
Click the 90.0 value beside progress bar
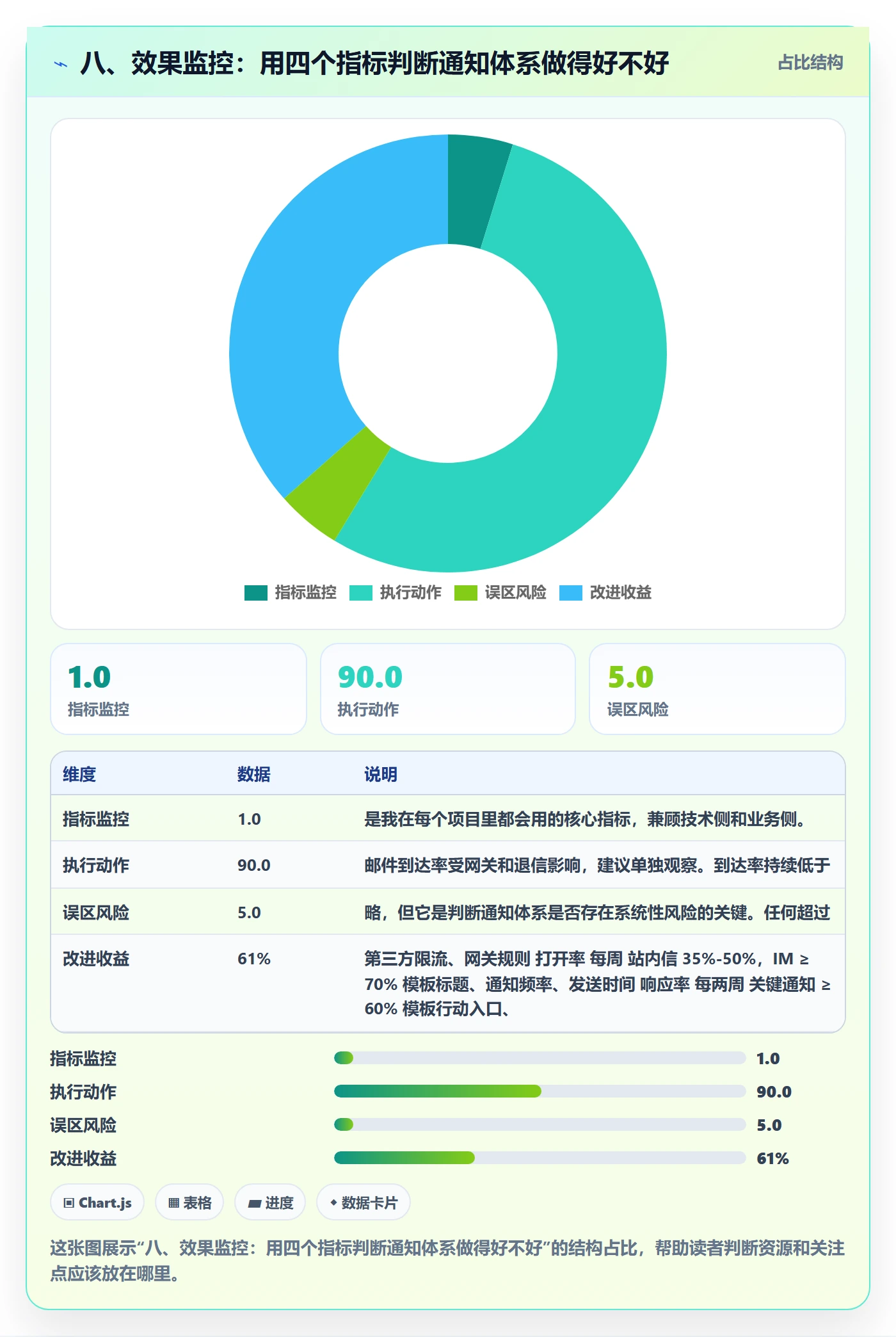click(x=774, y=1092)
